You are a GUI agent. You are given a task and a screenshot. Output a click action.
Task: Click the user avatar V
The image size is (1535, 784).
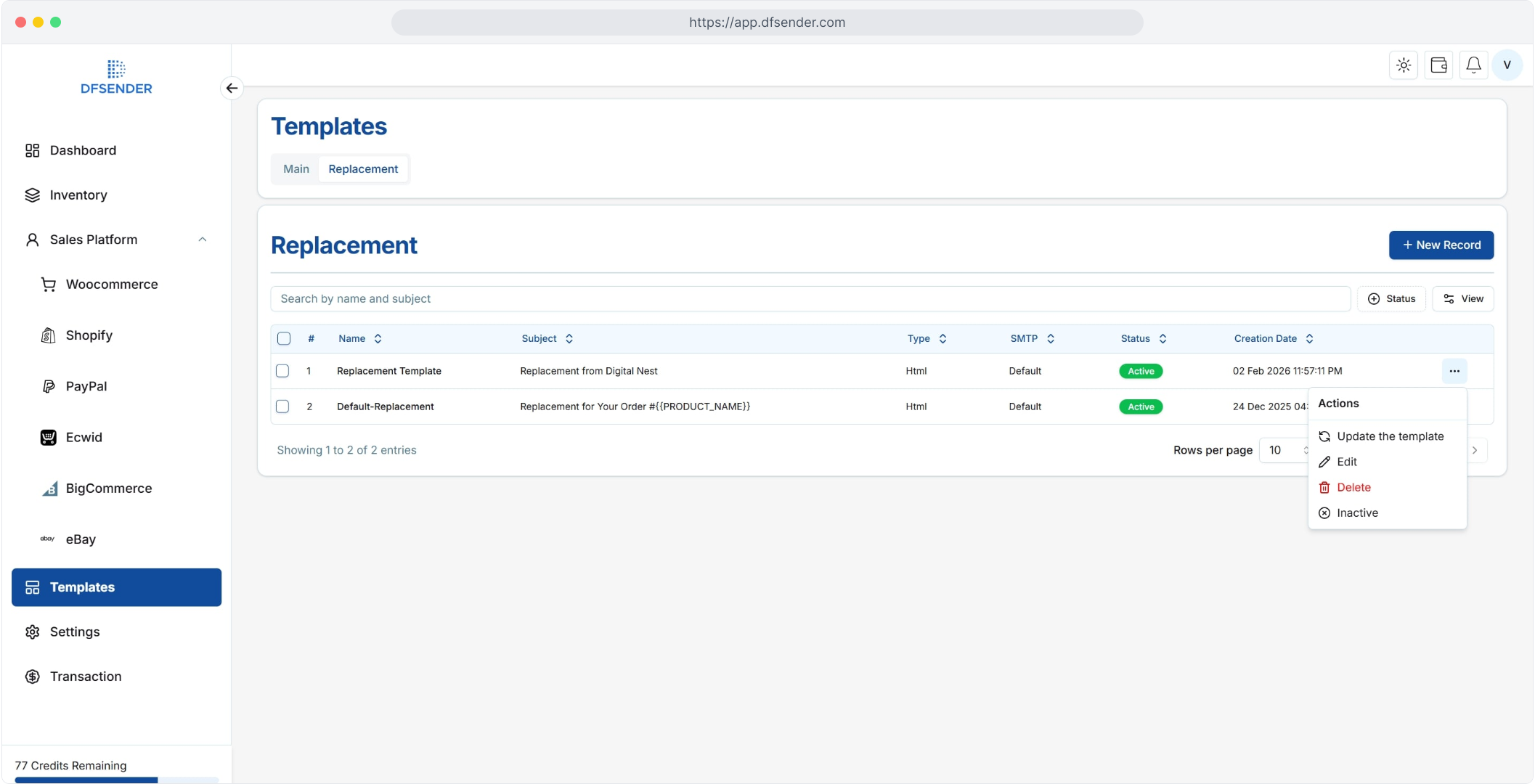pyautogui.click(x=1507, y=65)
